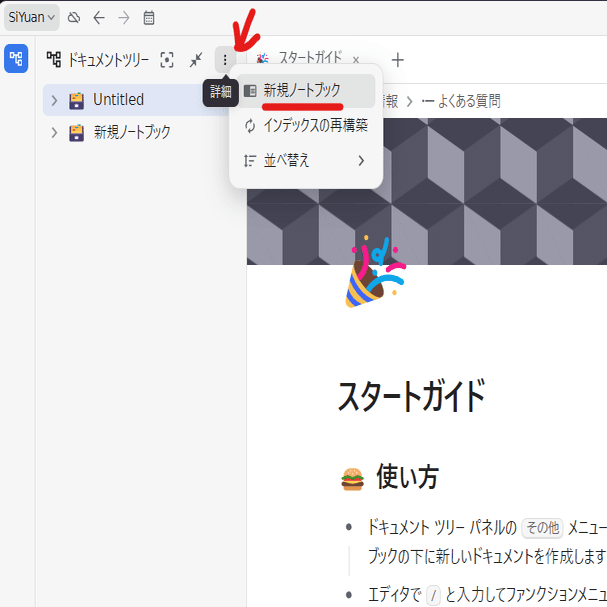Open the SiYuan main menu dropdown
Screen dimensions: 607x607
click(x=31, y=17)
